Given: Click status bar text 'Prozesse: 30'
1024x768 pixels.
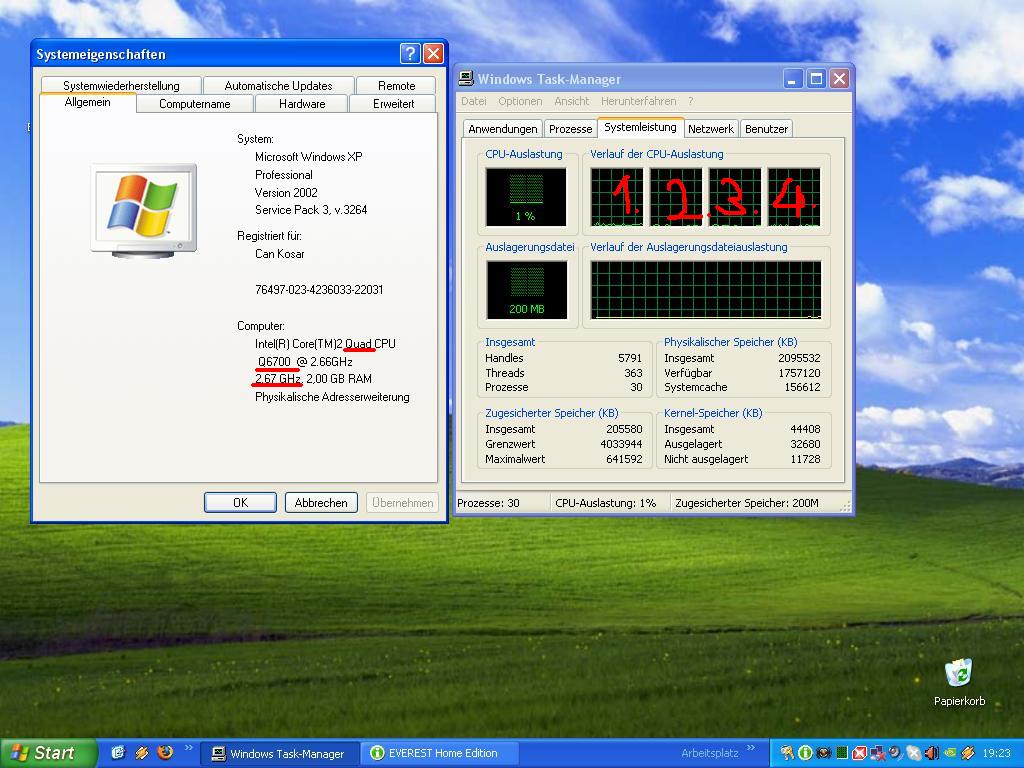Looking at the screenshot, I should click(488, 503).
